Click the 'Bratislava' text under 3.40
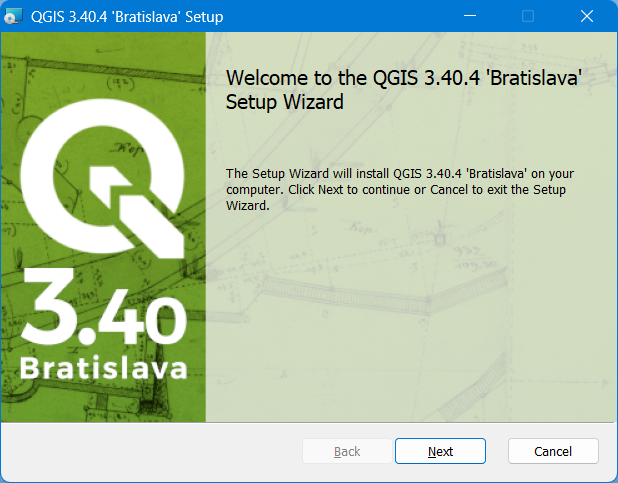 (x=103, y=368)
